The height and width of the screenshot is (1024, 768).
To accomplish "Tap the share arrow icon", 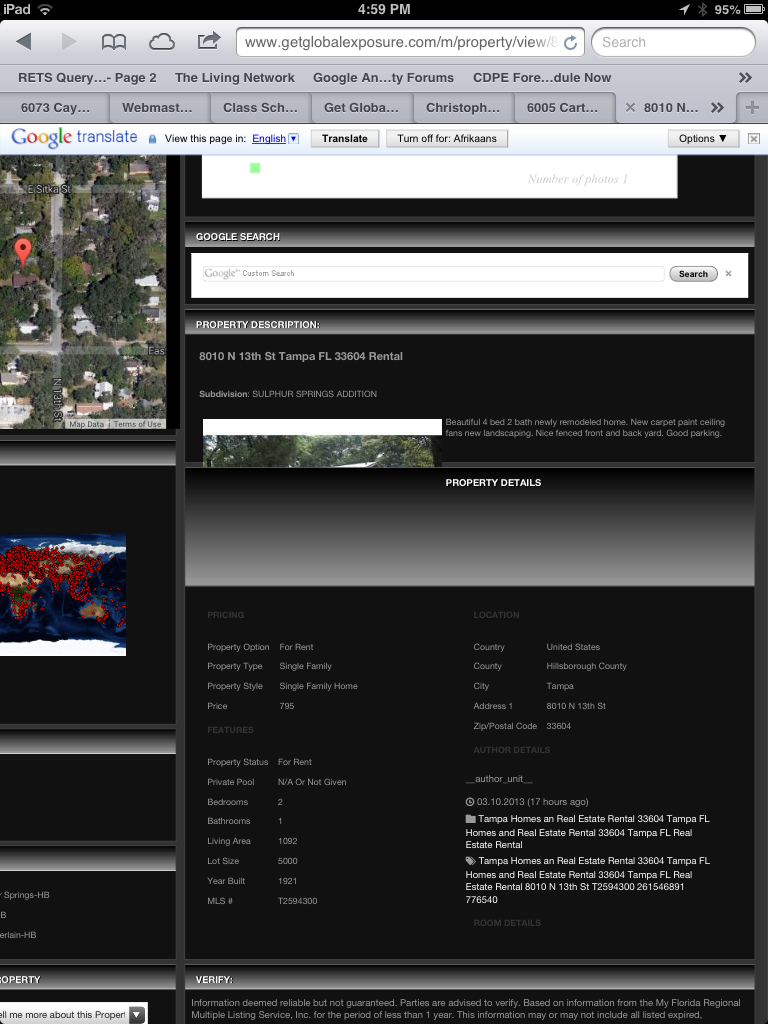I will click(x=208, y=41).
